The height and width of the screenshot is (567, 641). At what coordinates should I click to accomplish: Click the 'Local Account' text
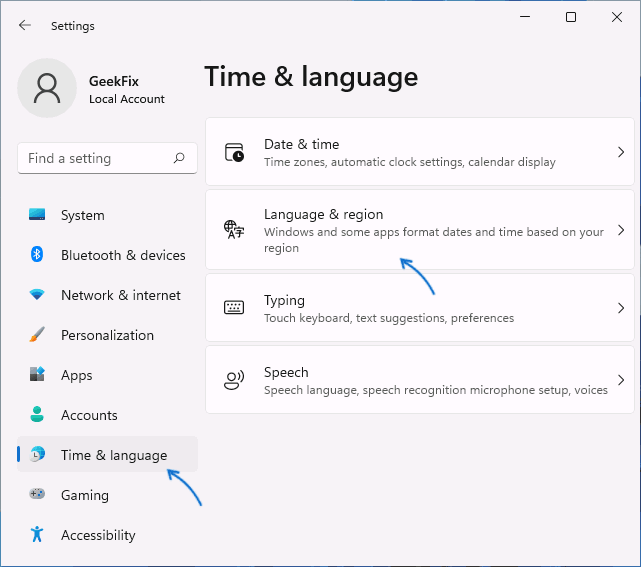pyautogui.click(x=127, y=99)
